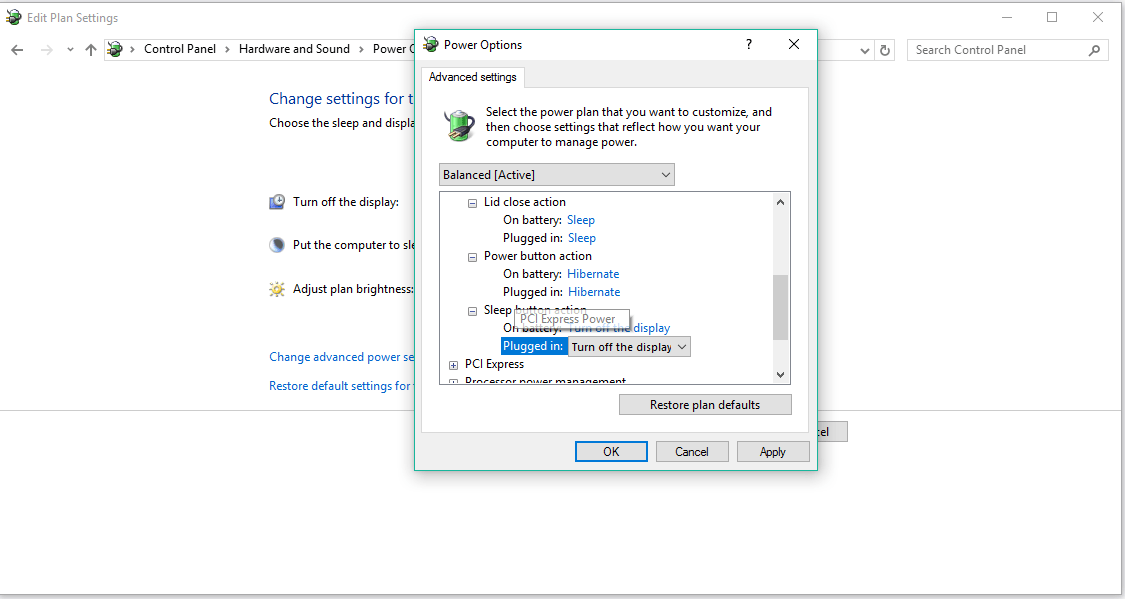Expand the address bar history dropdown

[x=865, y=50]
